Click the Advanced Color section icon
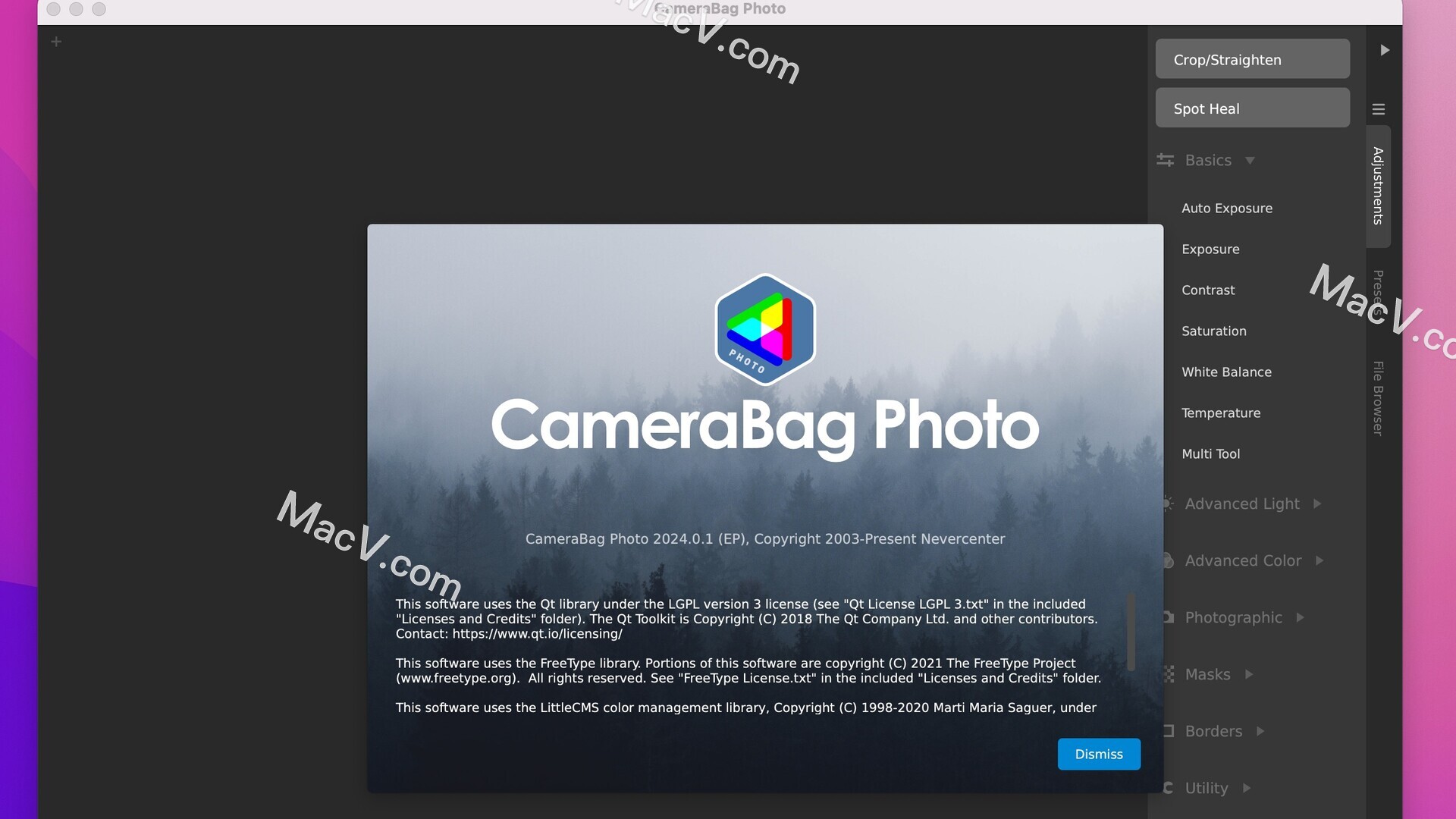The image size is (1456, 819). (1166, 560)
